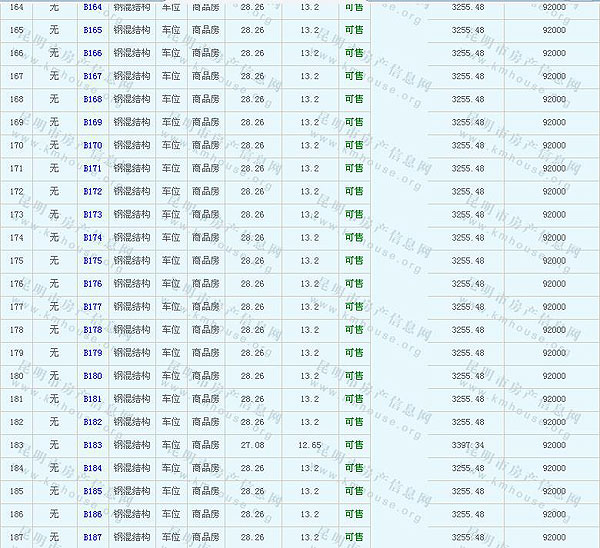Open the B176 parking space link

click(92, 283)
